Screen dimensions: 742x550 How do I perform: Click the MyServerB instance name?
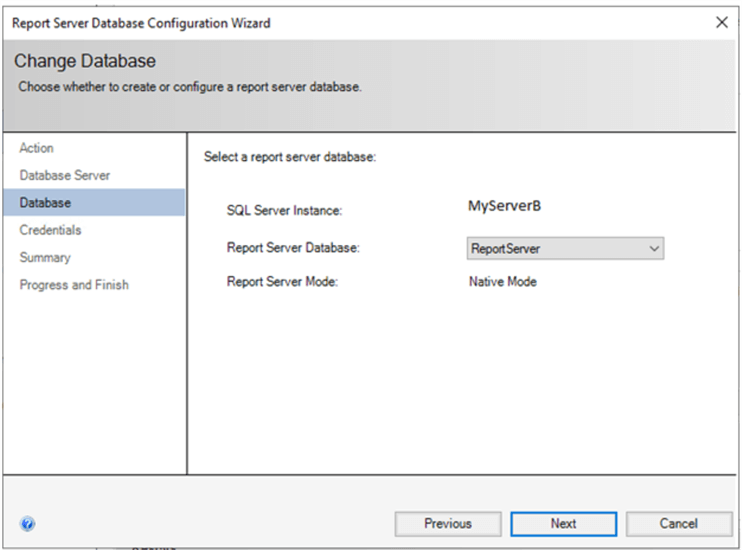505,207
